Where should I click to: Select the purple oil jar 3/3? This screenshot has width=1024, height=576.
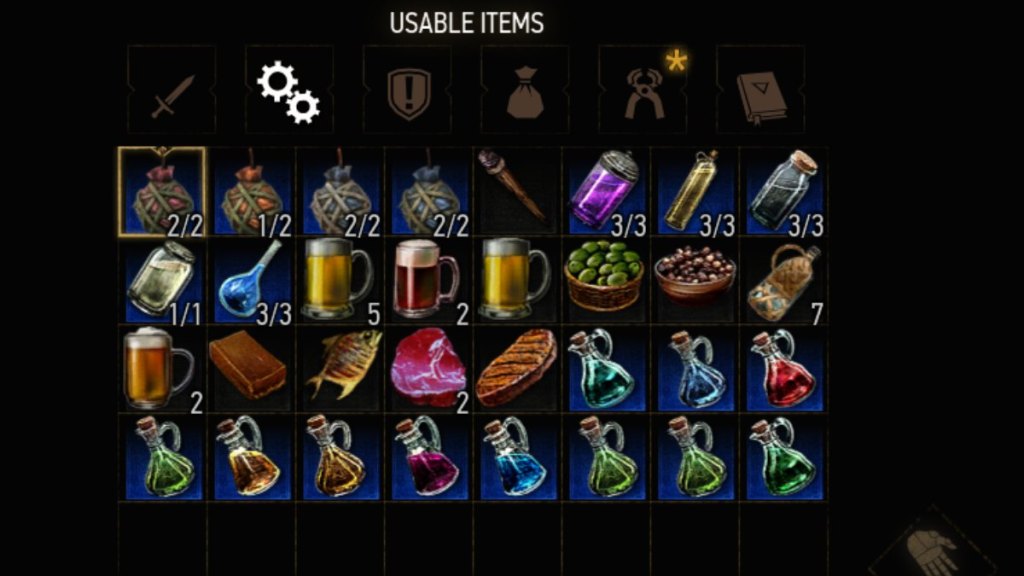click(606, 191)
